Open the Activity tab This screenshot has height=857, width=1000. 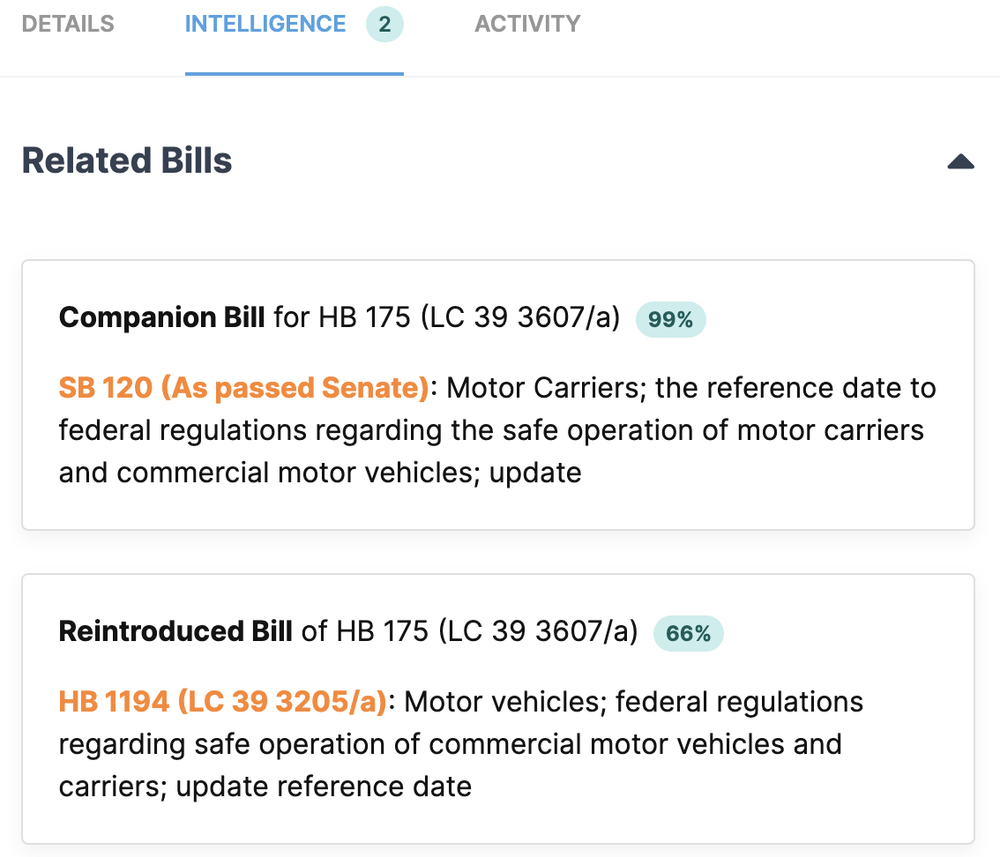point(527,24)
